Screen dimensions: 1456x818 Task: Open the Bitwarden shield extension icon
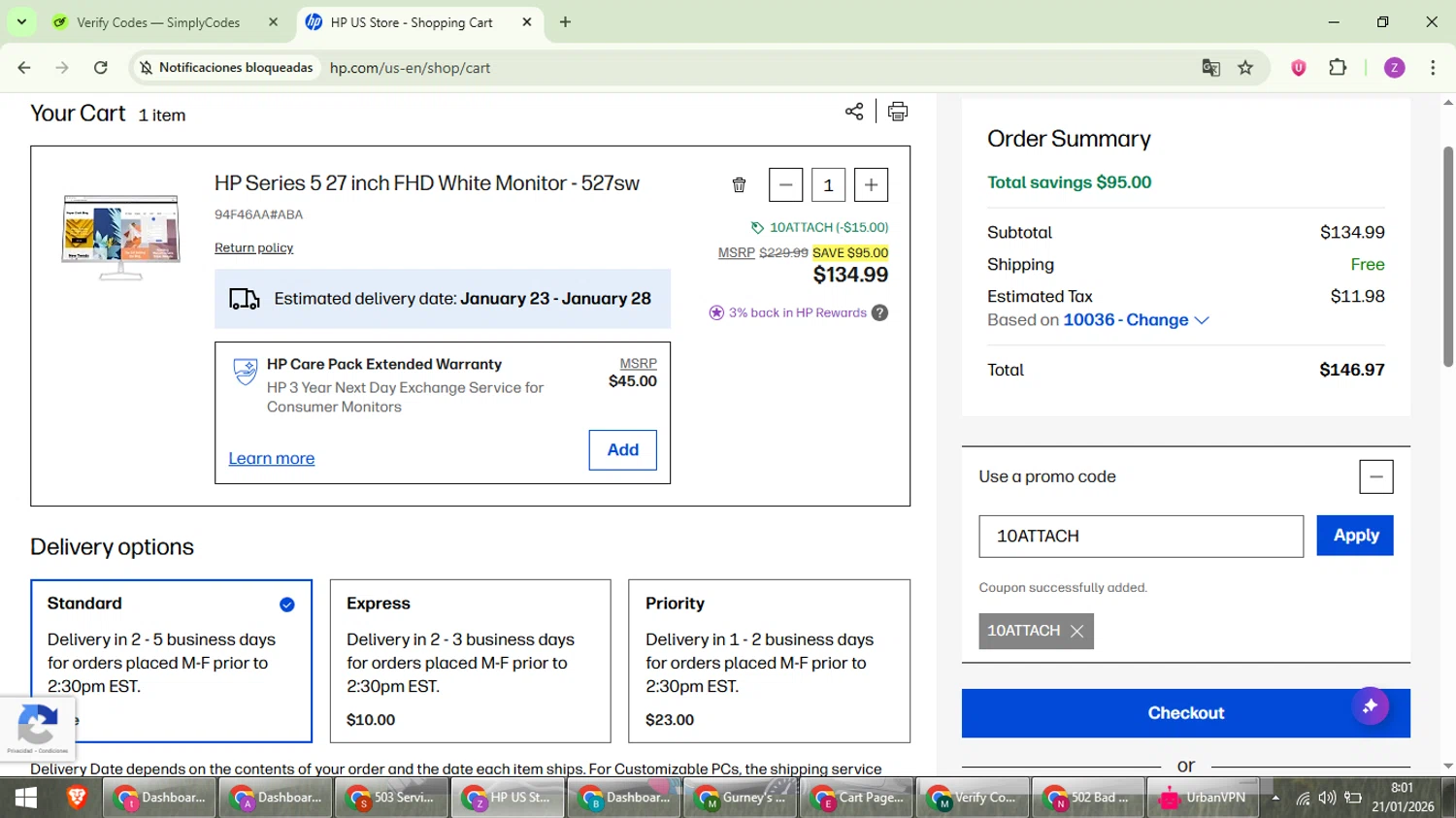pos(1299,68)
